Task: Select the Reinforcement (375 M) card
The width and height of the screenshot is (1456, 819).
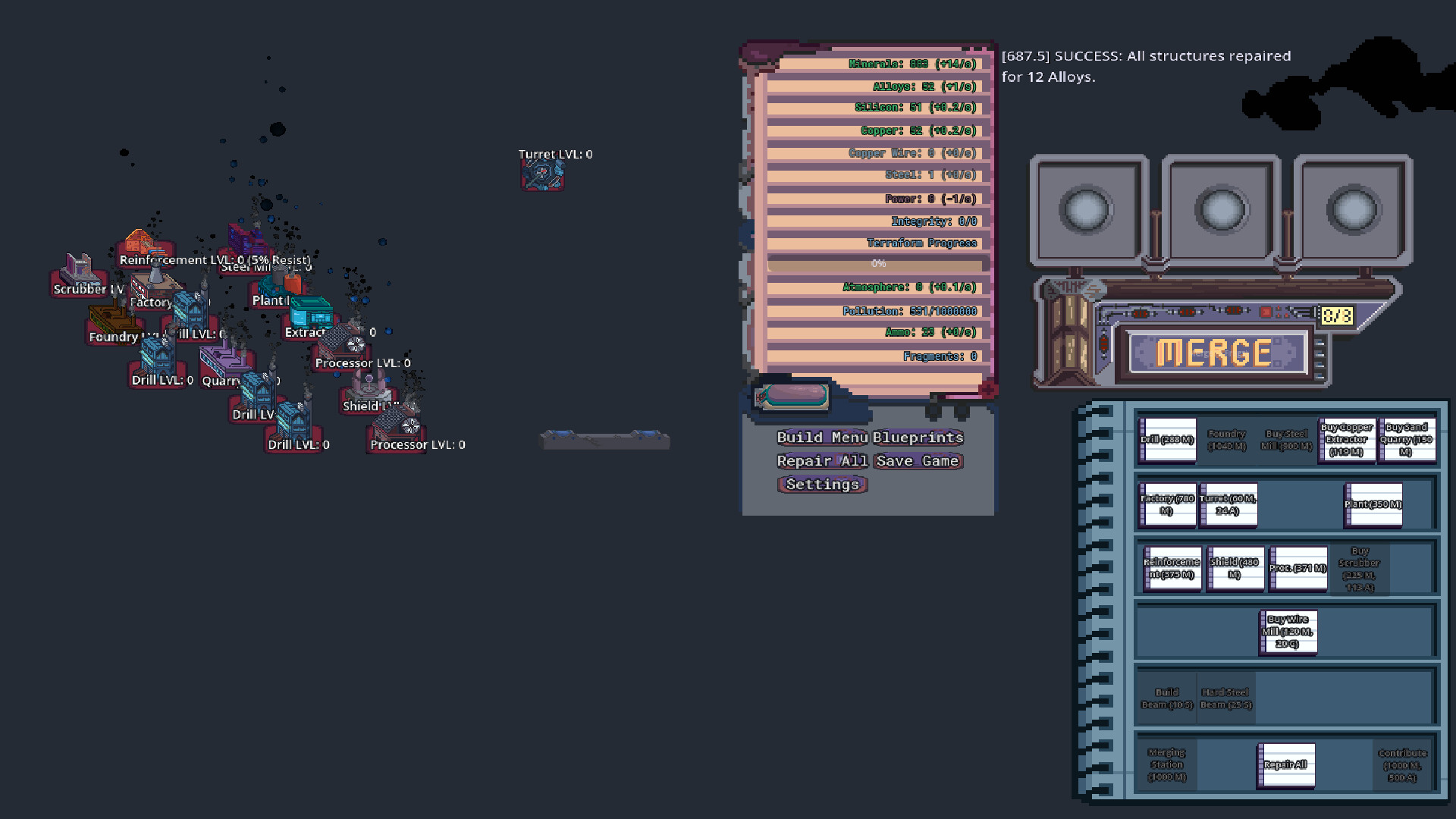Action: tap(1172, 569)
